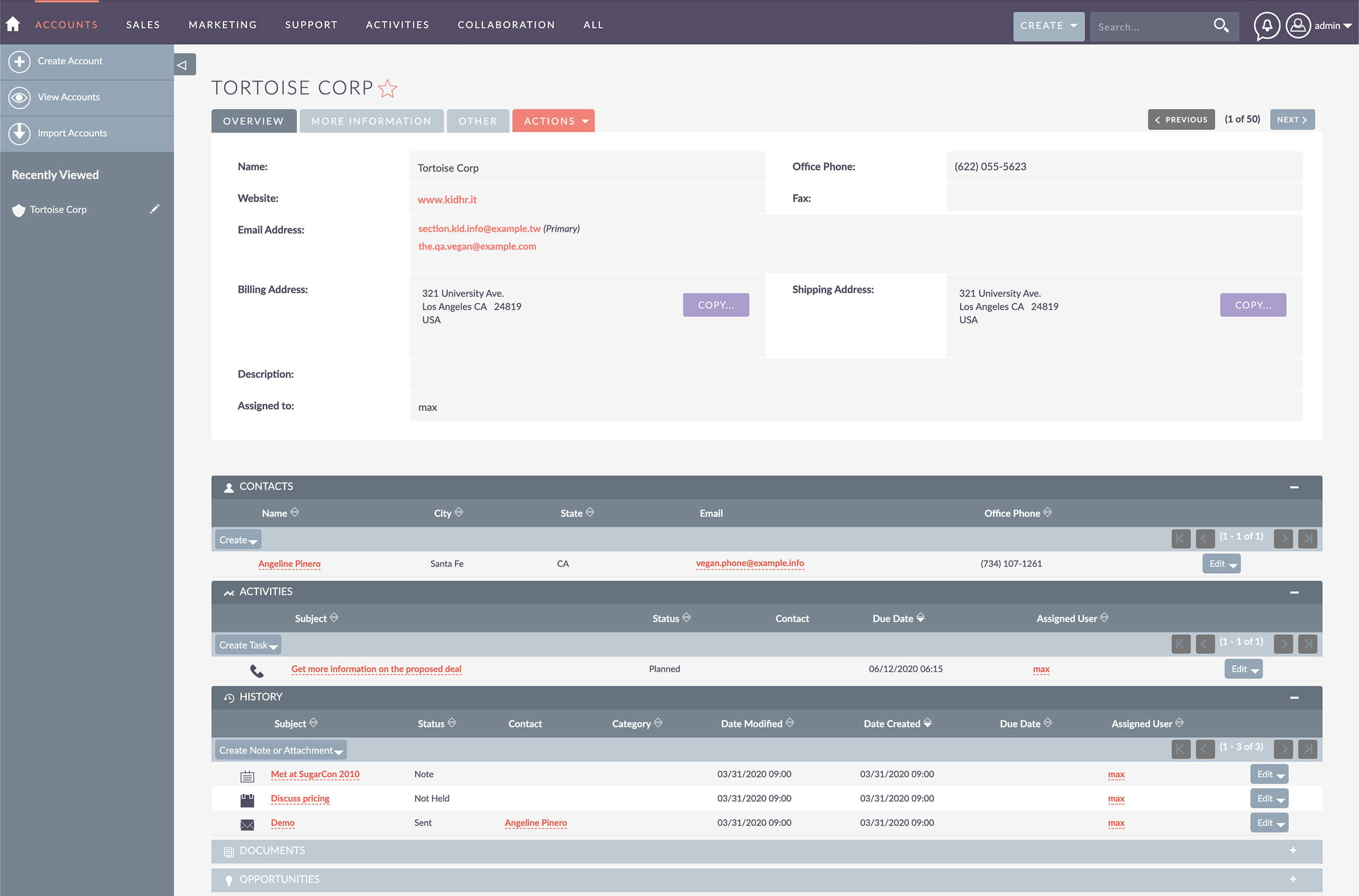Collapse the History subpanel

(x=1294, y=697)
